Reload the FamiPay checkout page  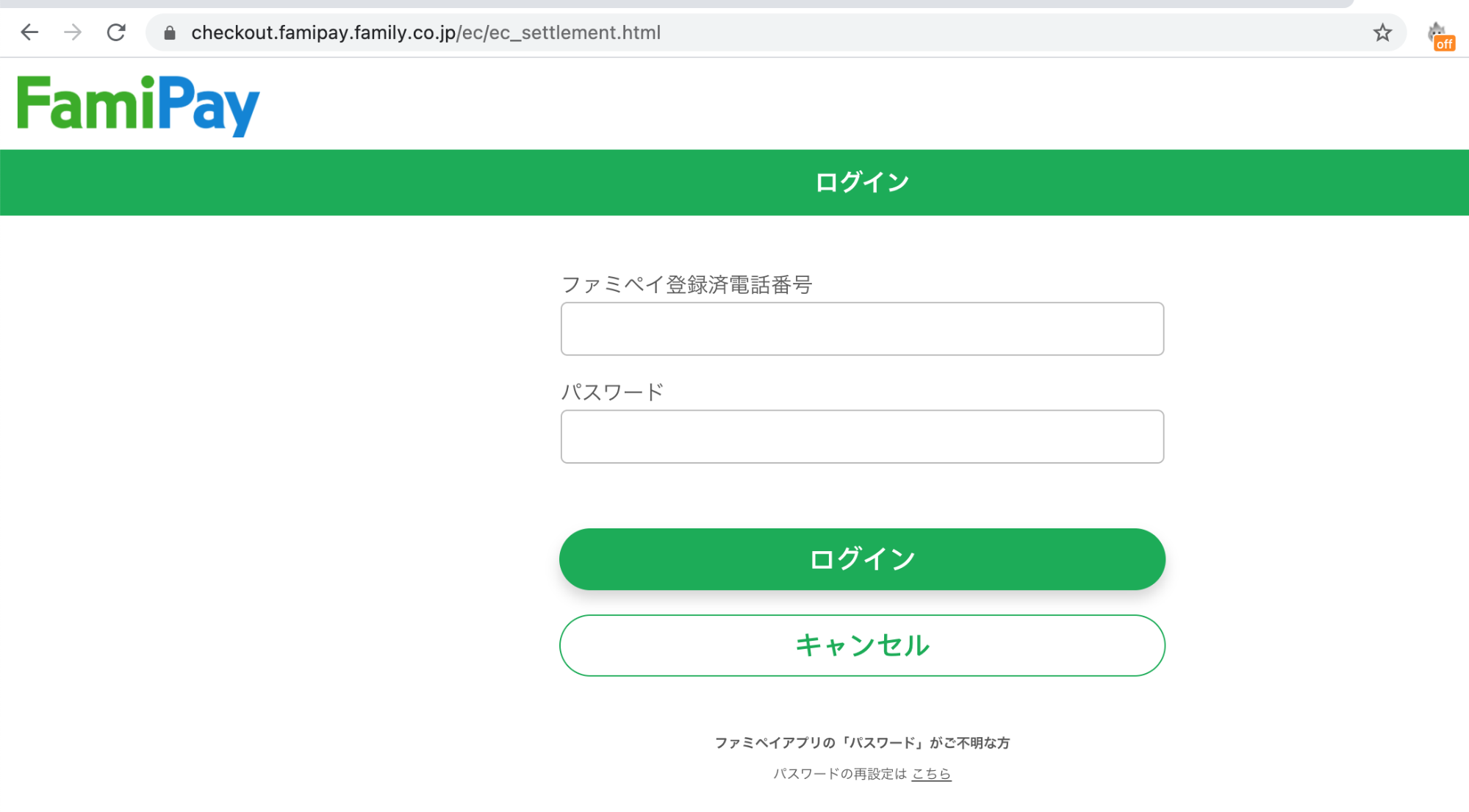coord(116,32)
